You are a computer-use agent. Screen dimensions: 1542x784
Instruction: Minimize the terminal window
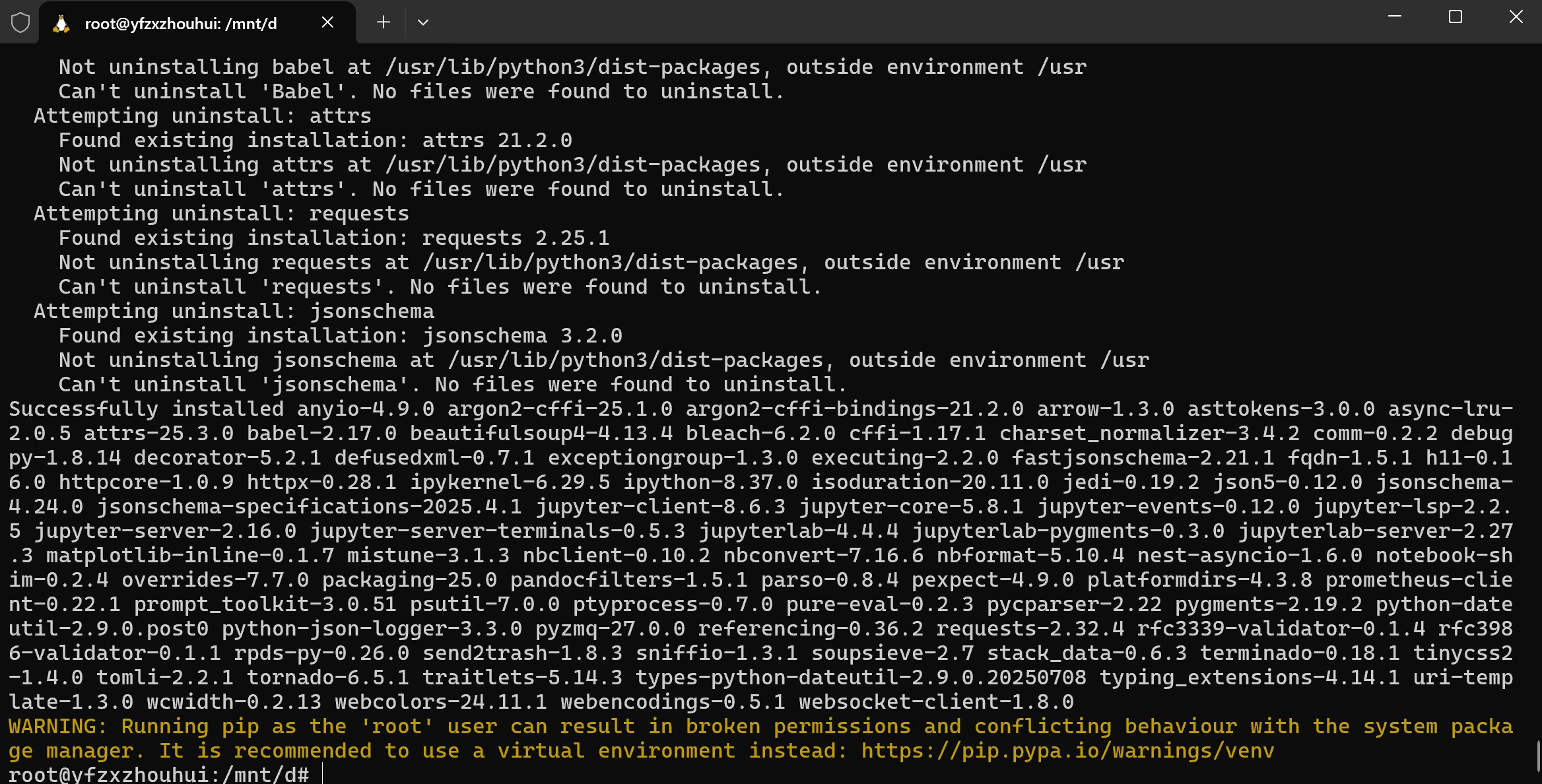click(x=1395, y=16)
